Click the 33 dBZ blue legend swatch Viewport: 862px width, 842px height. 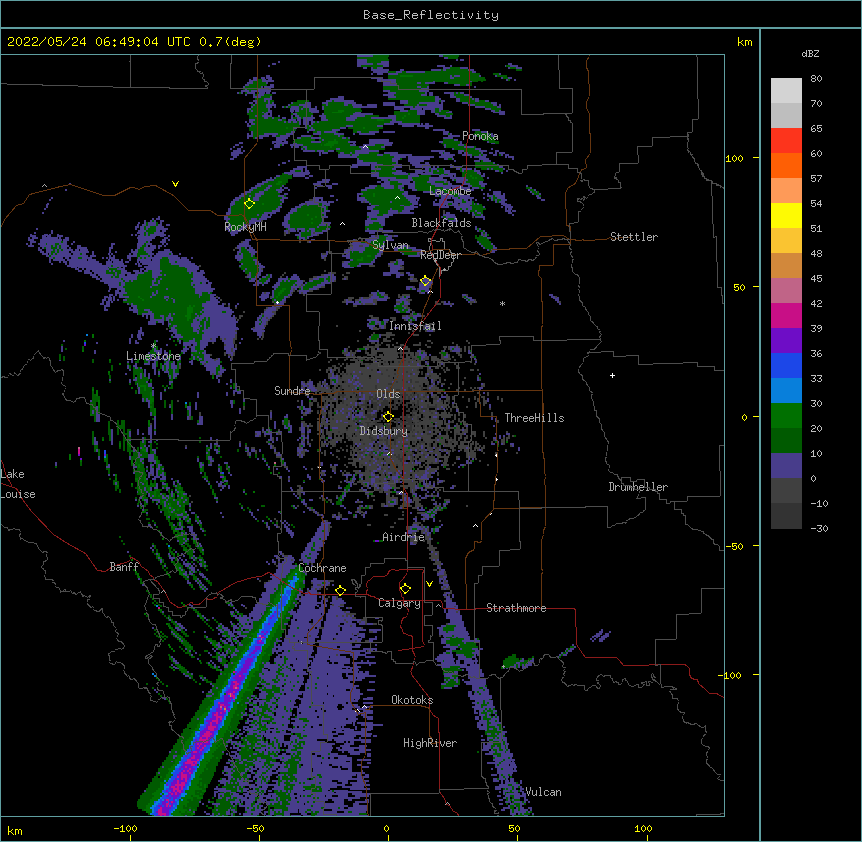coord(786,390)
